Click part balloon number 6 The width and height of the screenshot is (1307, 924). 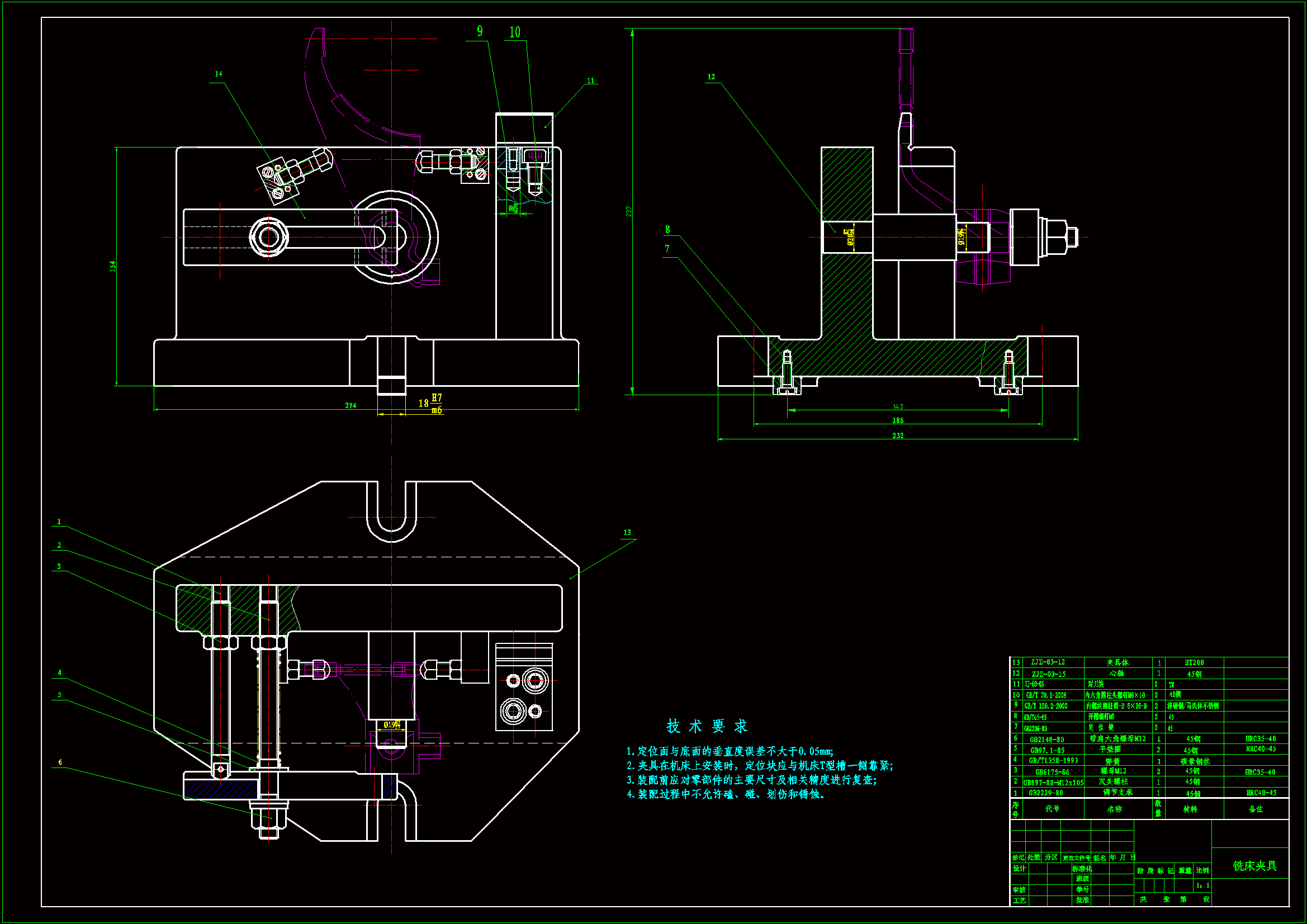[60, 762]
